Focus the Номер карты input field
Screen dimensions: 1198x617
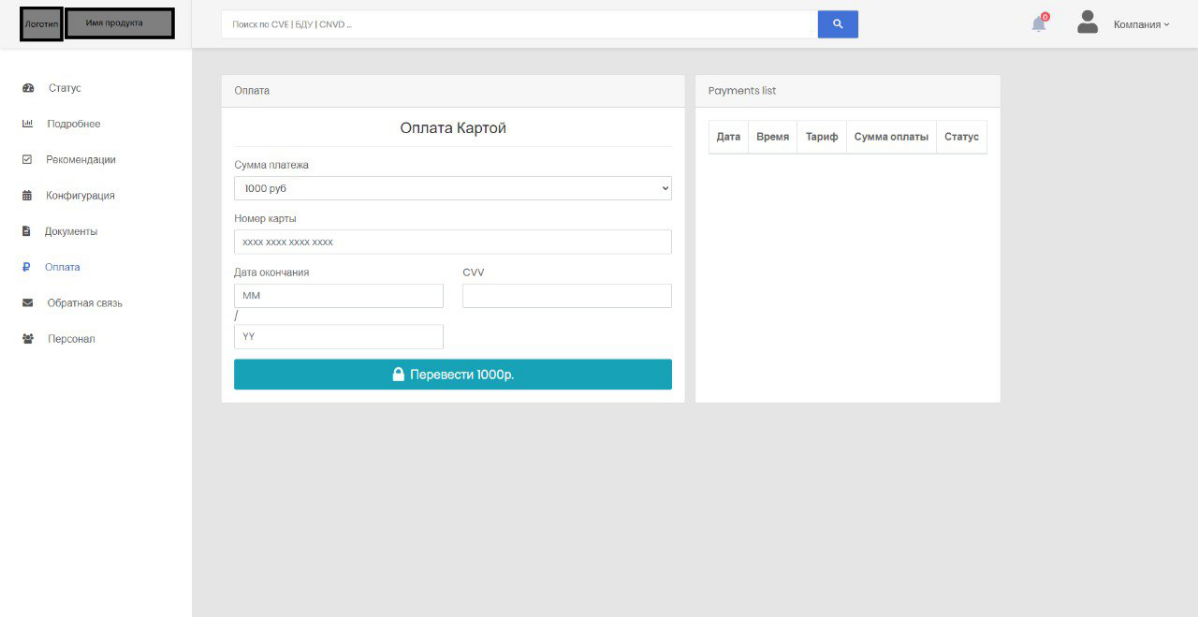453,242
